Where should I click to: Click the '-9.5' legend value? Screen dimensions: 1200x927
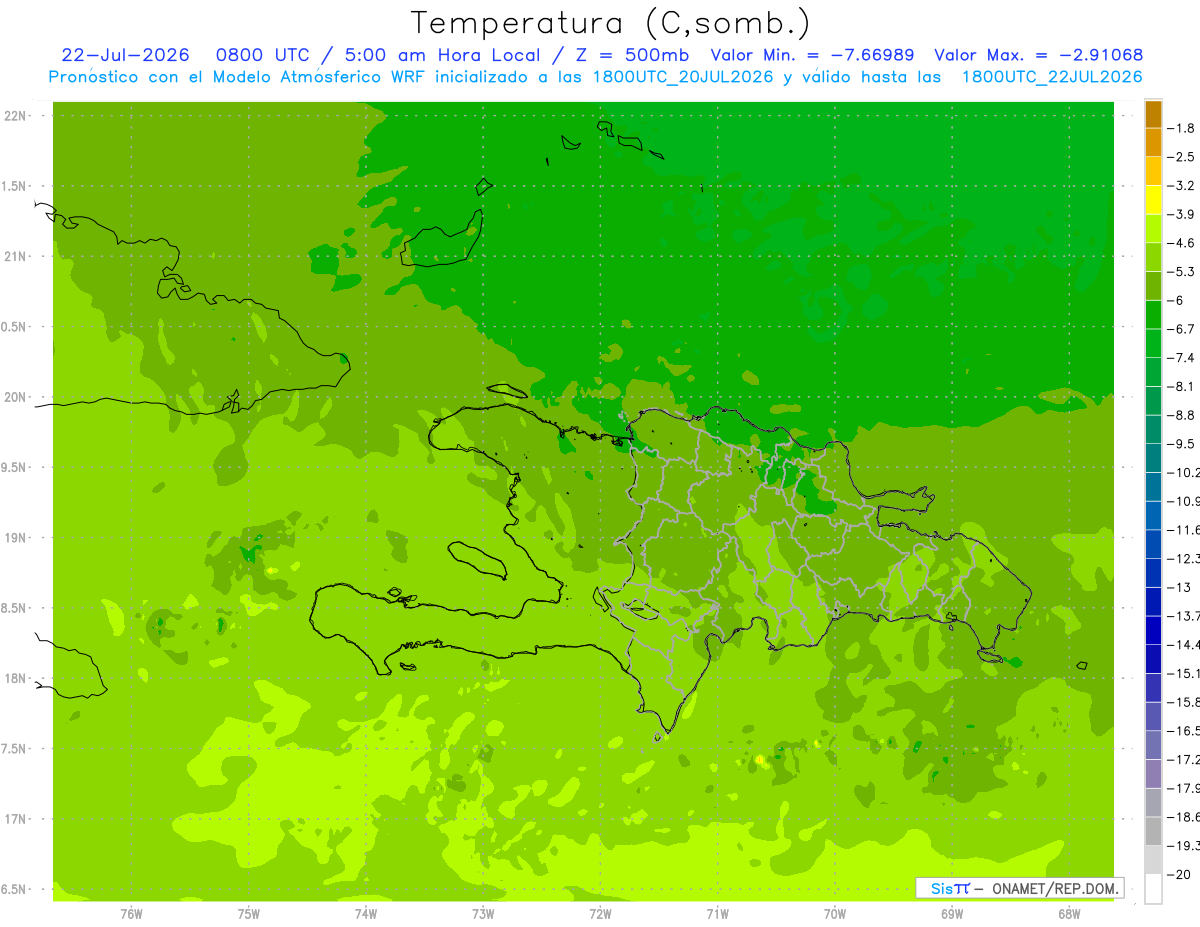[x=1182, y=444]
